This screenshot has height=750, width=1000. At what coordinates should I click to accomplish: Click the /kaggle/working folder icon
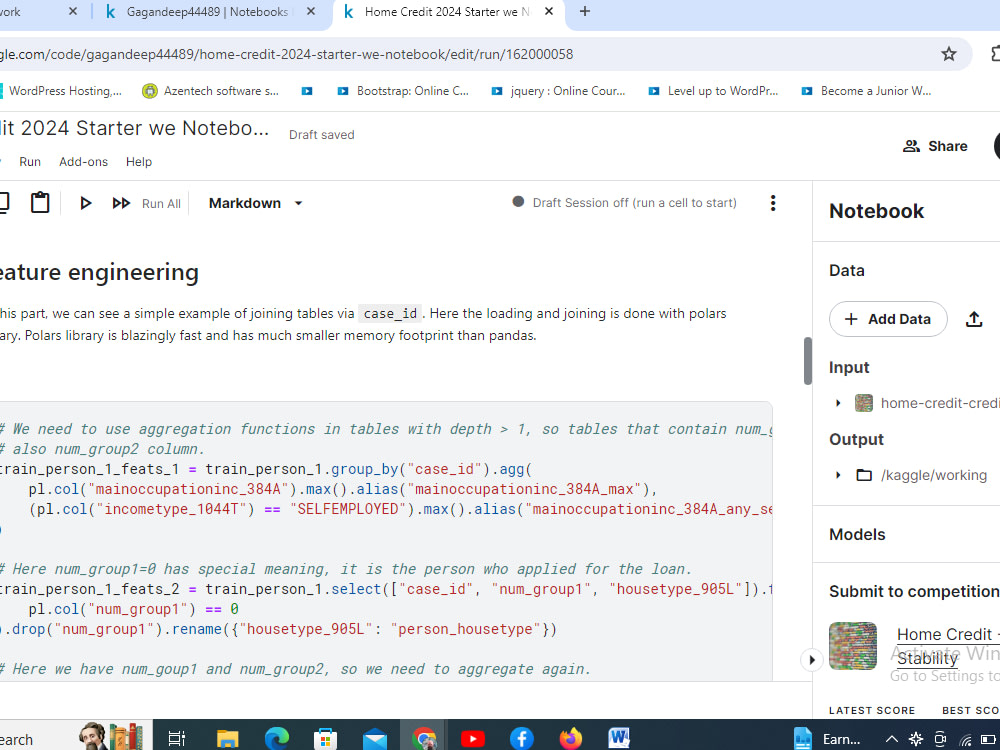pos(864,475)
